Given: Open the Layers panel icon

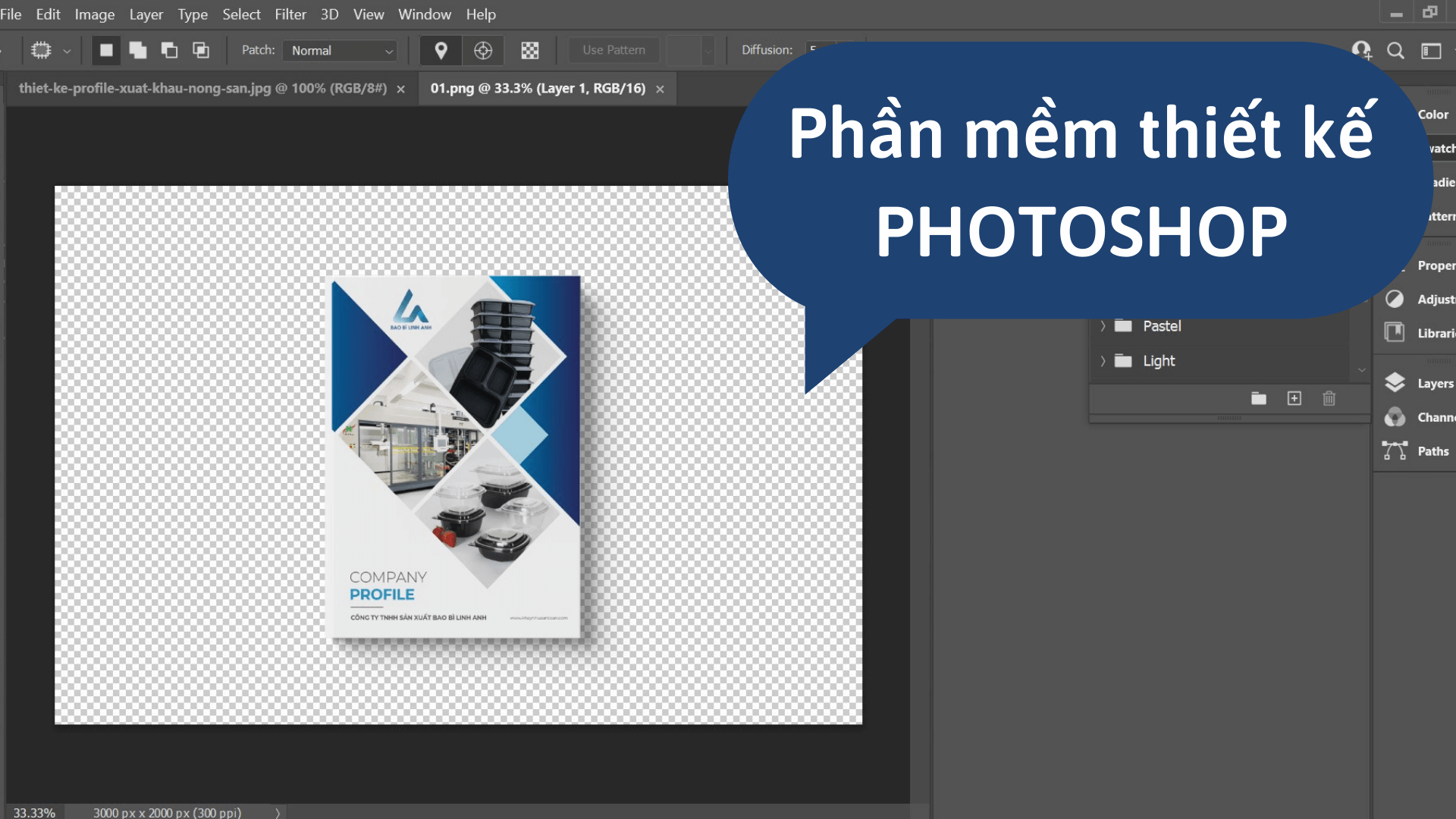Looking at the screenshot, I should [x=1395, y=382].
